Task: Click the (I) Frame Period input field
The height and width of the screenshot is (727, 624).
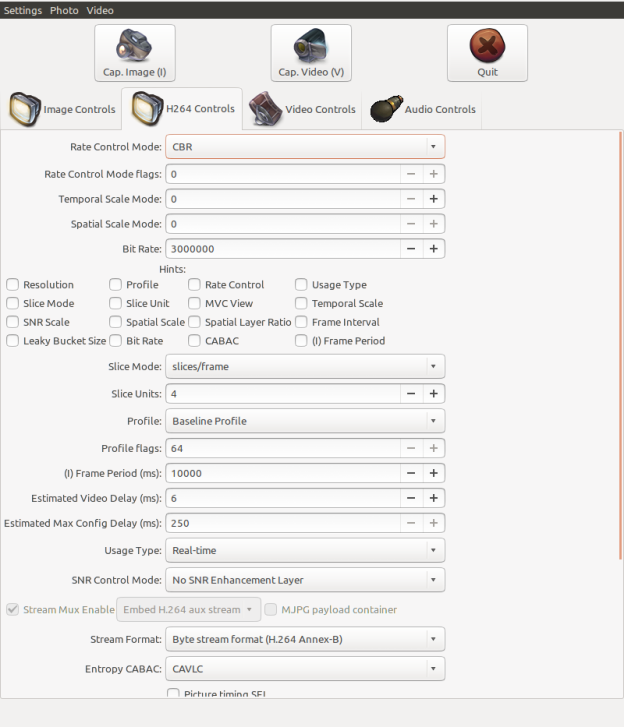Action: click(283, 473)
